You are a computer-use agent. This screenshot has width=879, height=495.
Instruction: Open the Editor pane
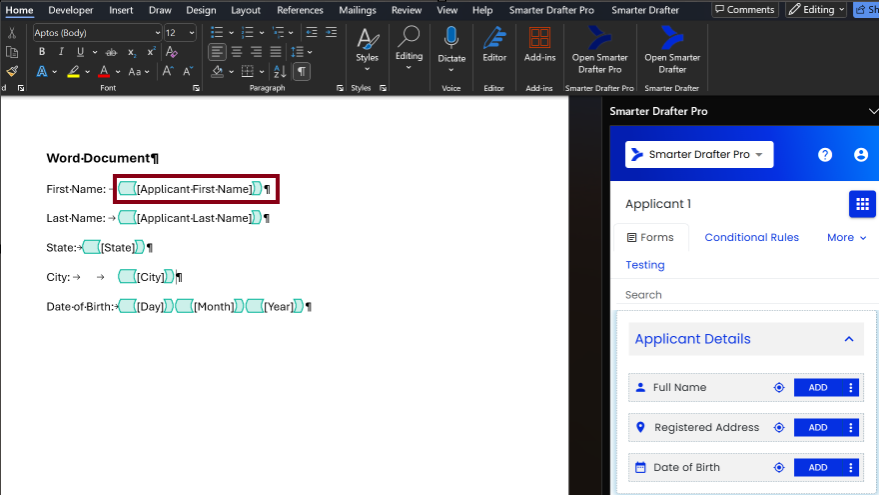494,45
